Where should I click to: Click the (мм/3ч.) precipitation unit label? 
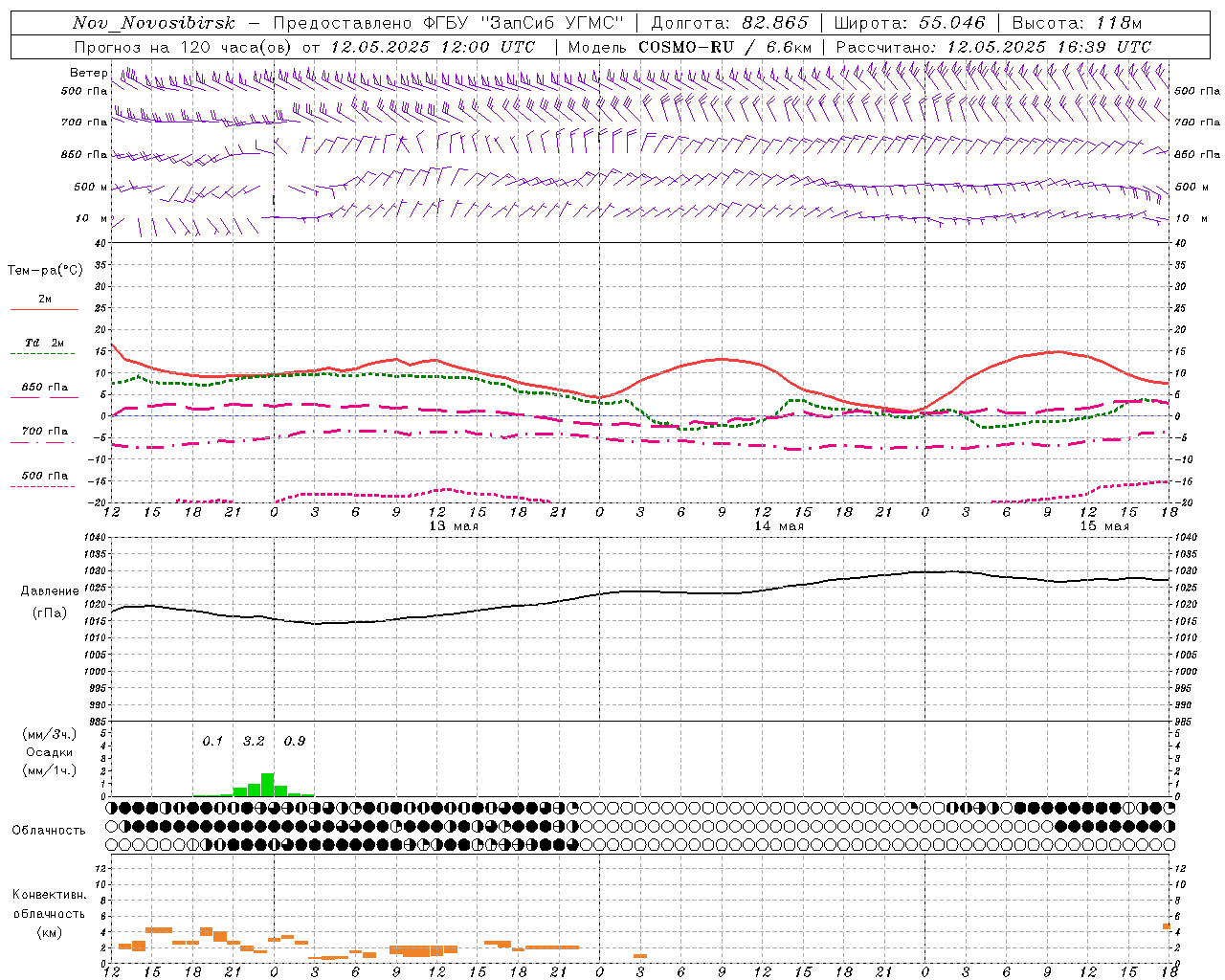pos(49,734)
